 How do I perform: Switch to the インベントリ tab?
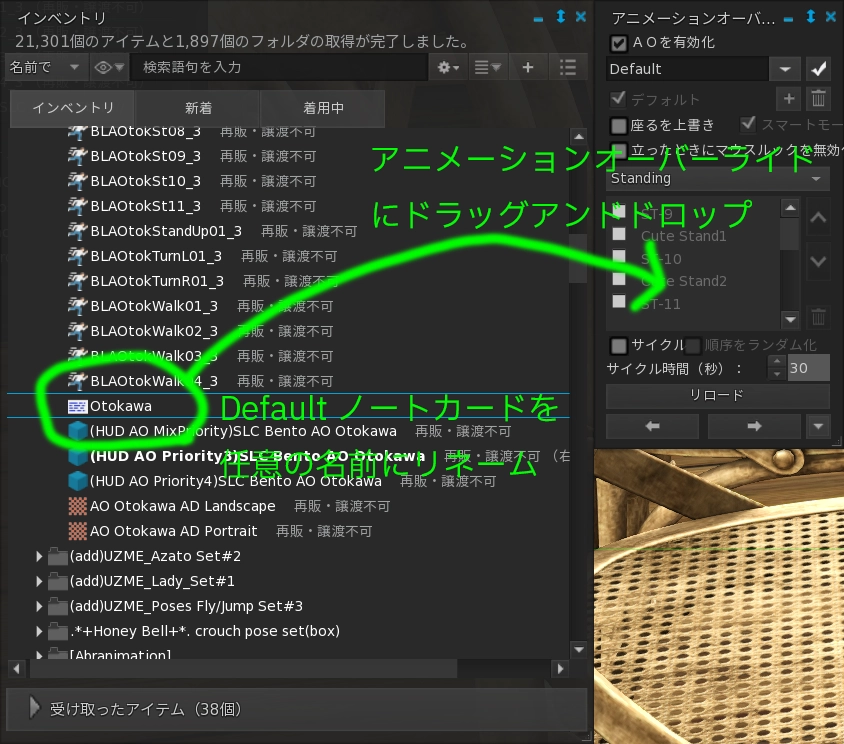(x=73, y=108)
